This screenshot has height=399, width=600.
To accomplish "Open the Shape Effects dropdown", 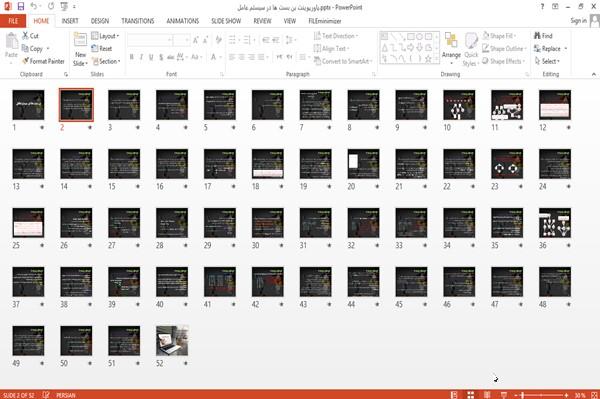I will [x=504, y=61].
